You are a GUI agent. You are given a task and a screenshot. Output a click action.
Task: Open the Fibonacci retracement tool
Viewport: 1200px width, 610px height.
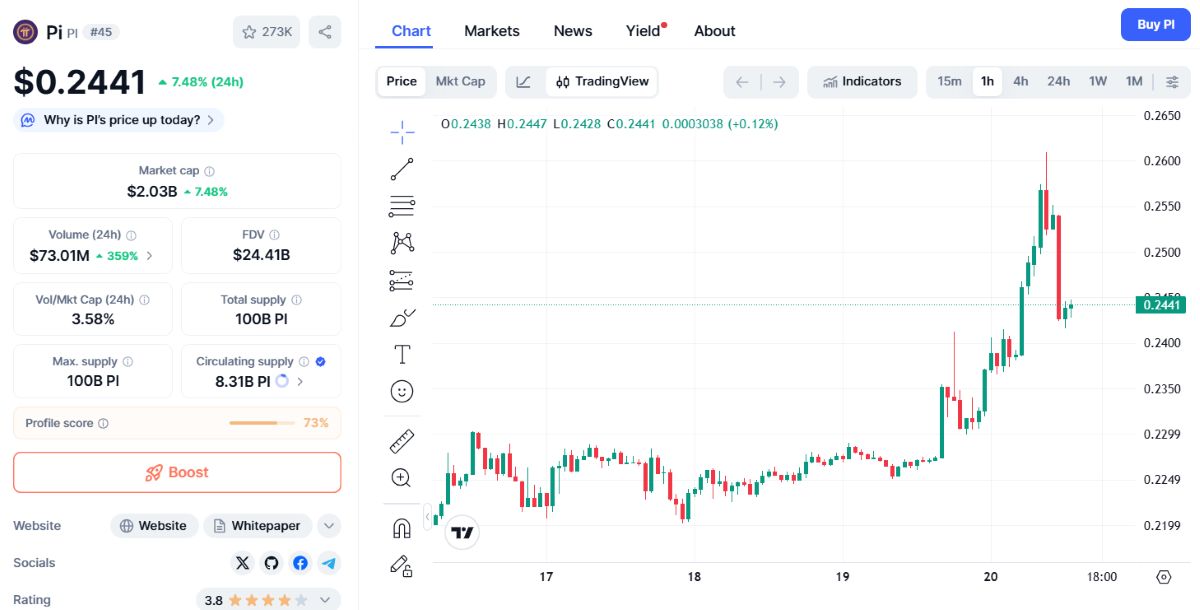[402, 206]
